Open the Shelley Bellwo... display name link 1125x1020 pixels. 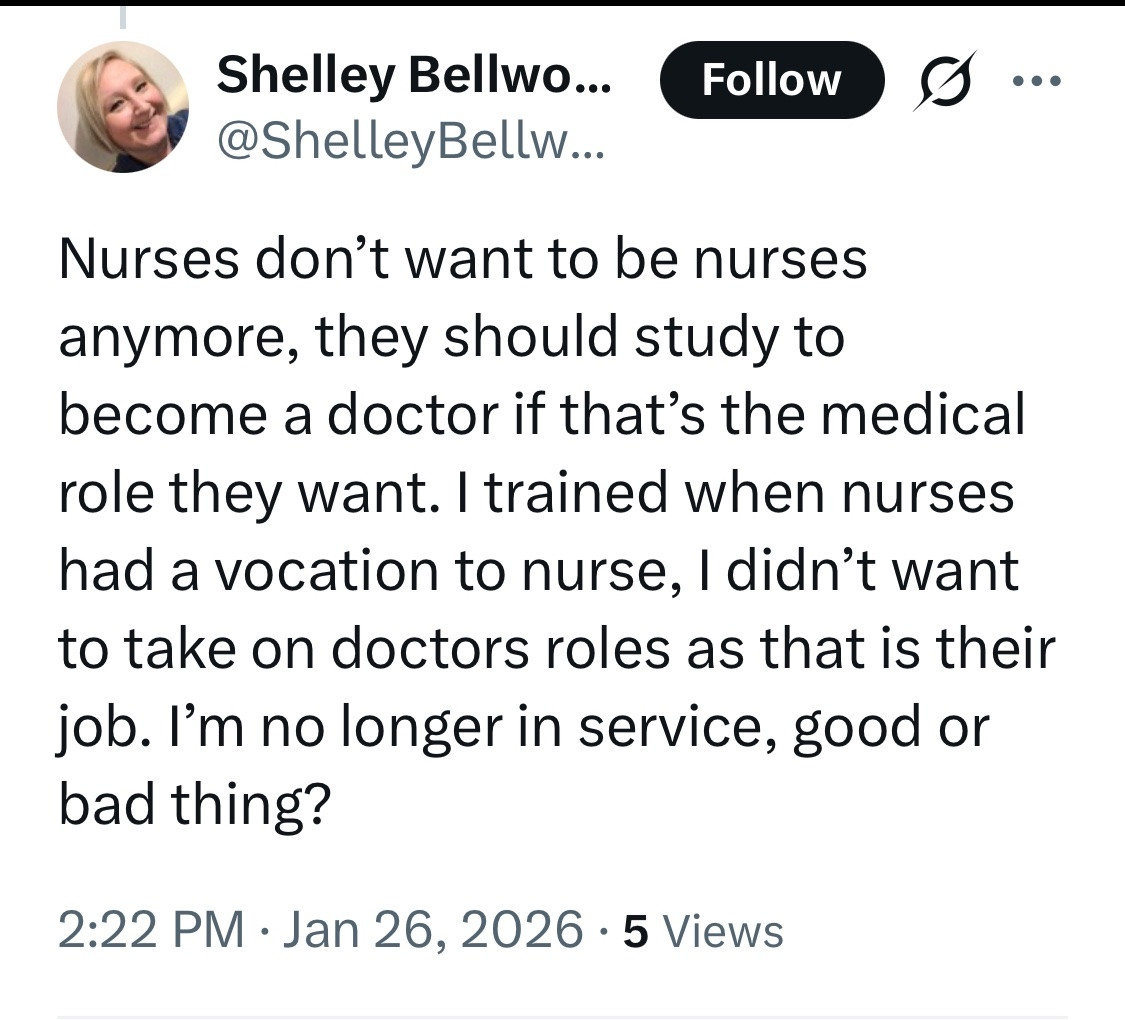click(415, 75)
